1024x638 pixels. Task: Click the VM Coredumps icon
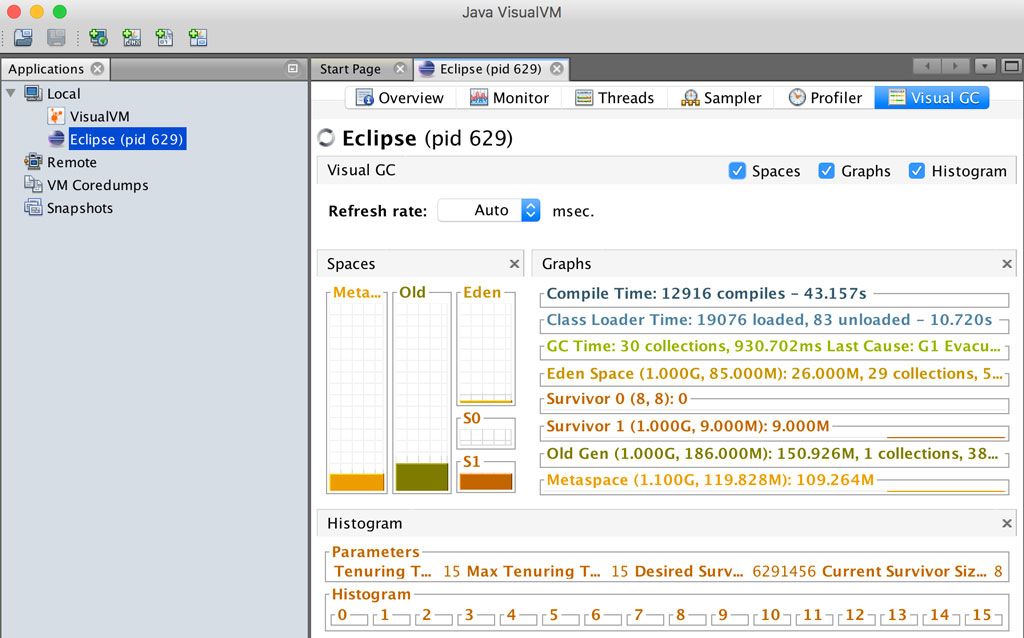pos(33,185)
